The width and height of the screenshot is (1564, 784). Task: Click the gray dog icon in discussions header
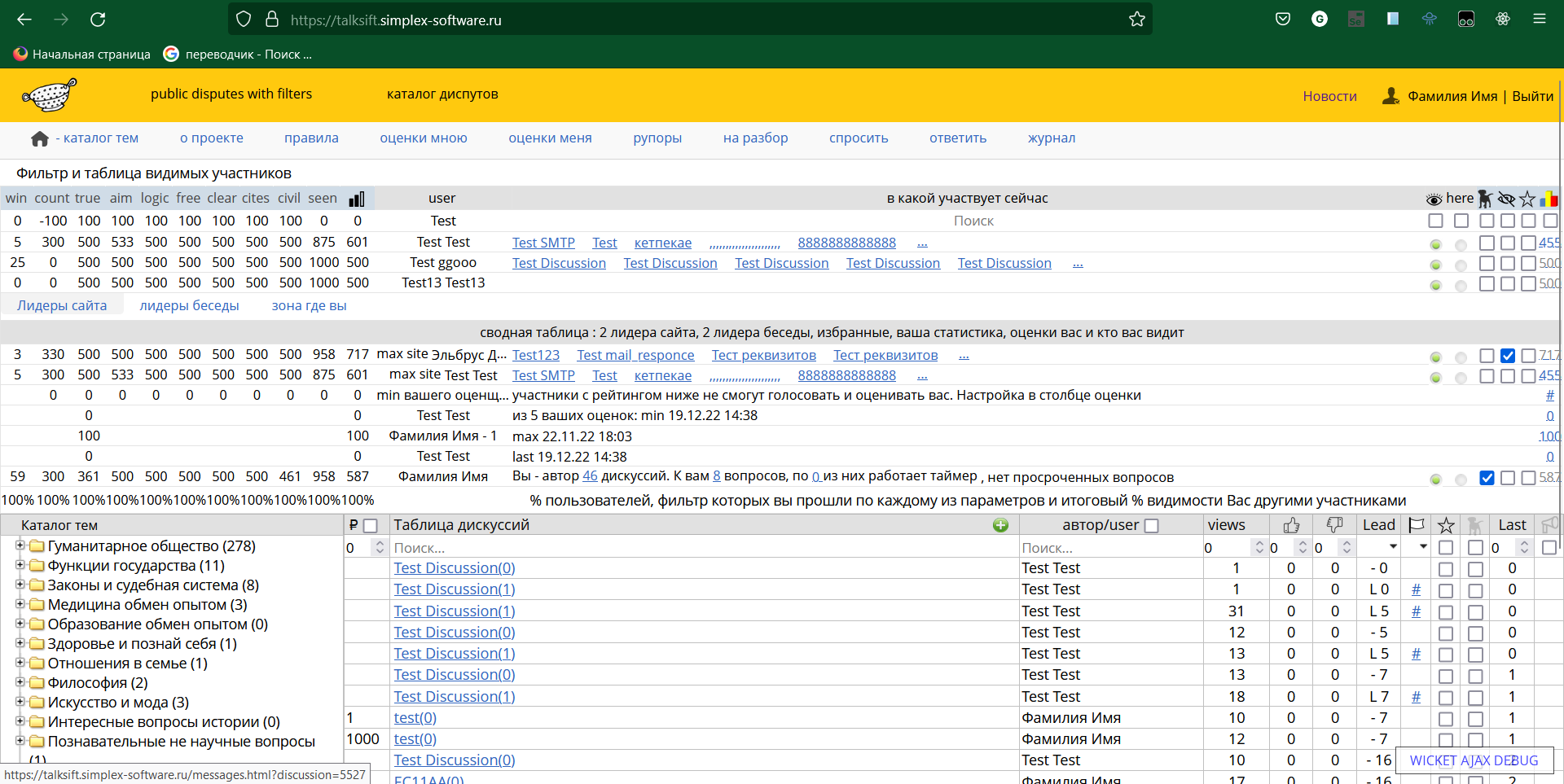[x=1474, y=525]
